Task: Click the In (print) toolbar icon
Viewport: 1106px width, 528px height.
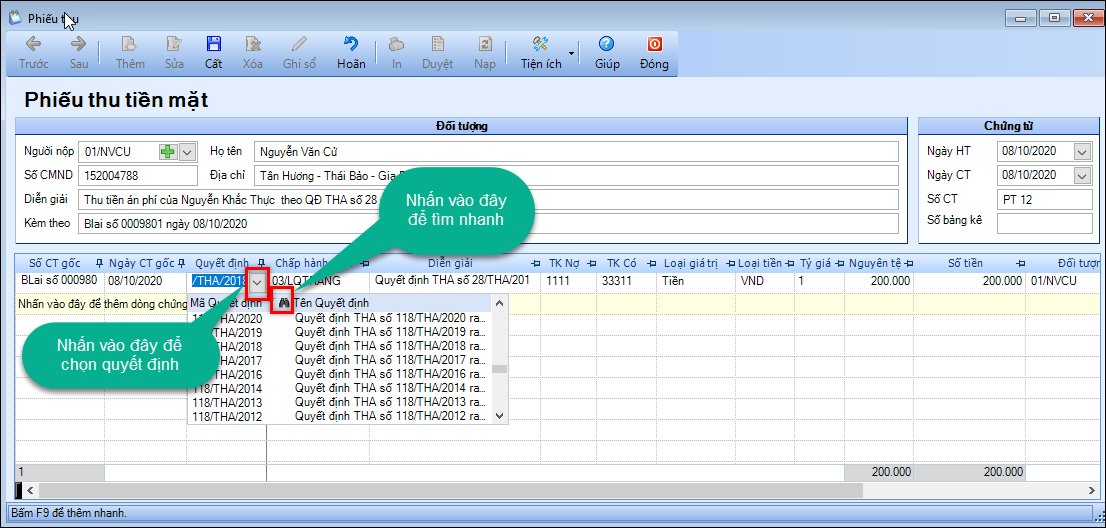Action: coord(397,54)
